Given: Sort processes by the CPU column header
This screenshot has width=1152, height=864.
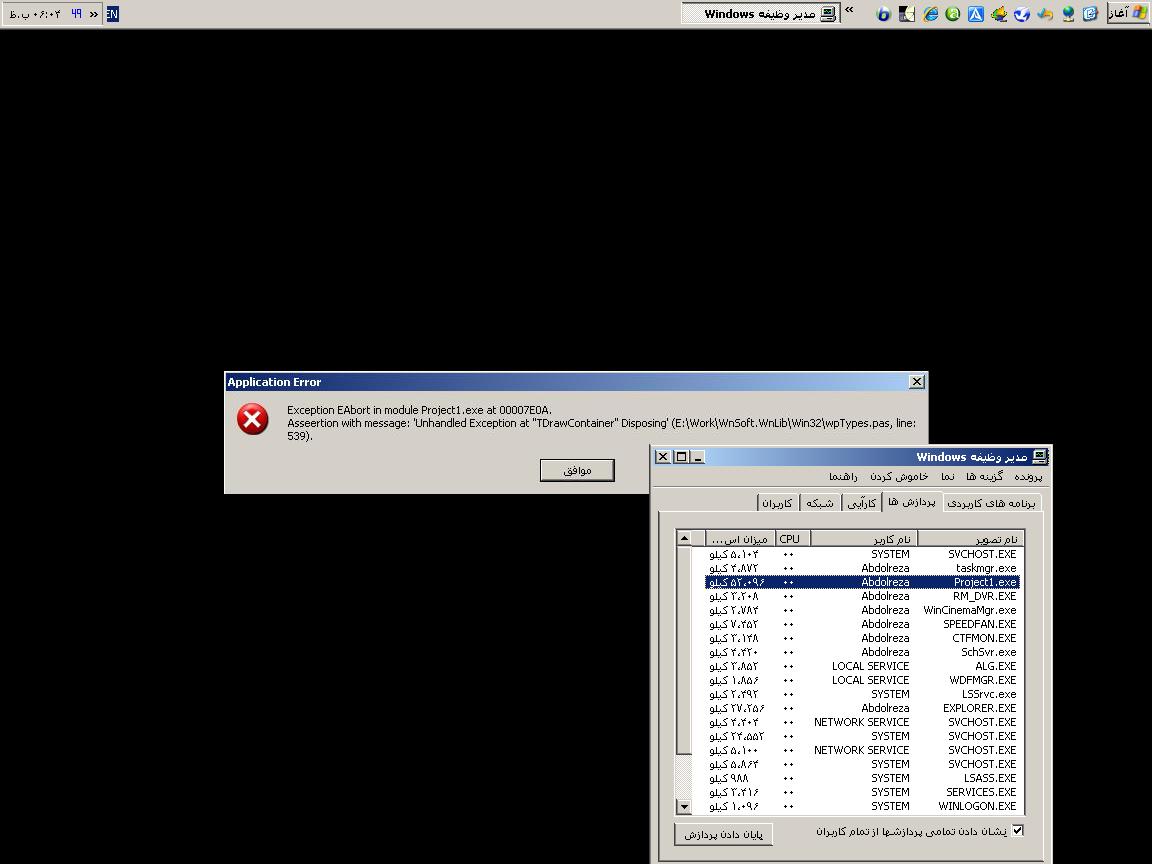Looking at the screenshot, I should click(791, 539).
